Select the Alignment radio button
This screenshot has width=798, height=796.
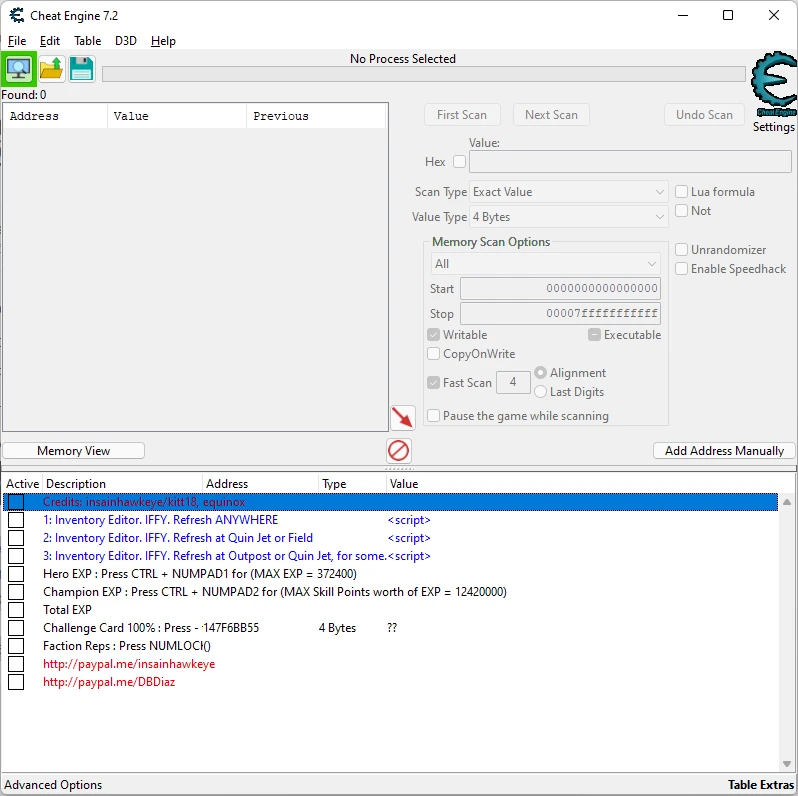pos(540,373)
